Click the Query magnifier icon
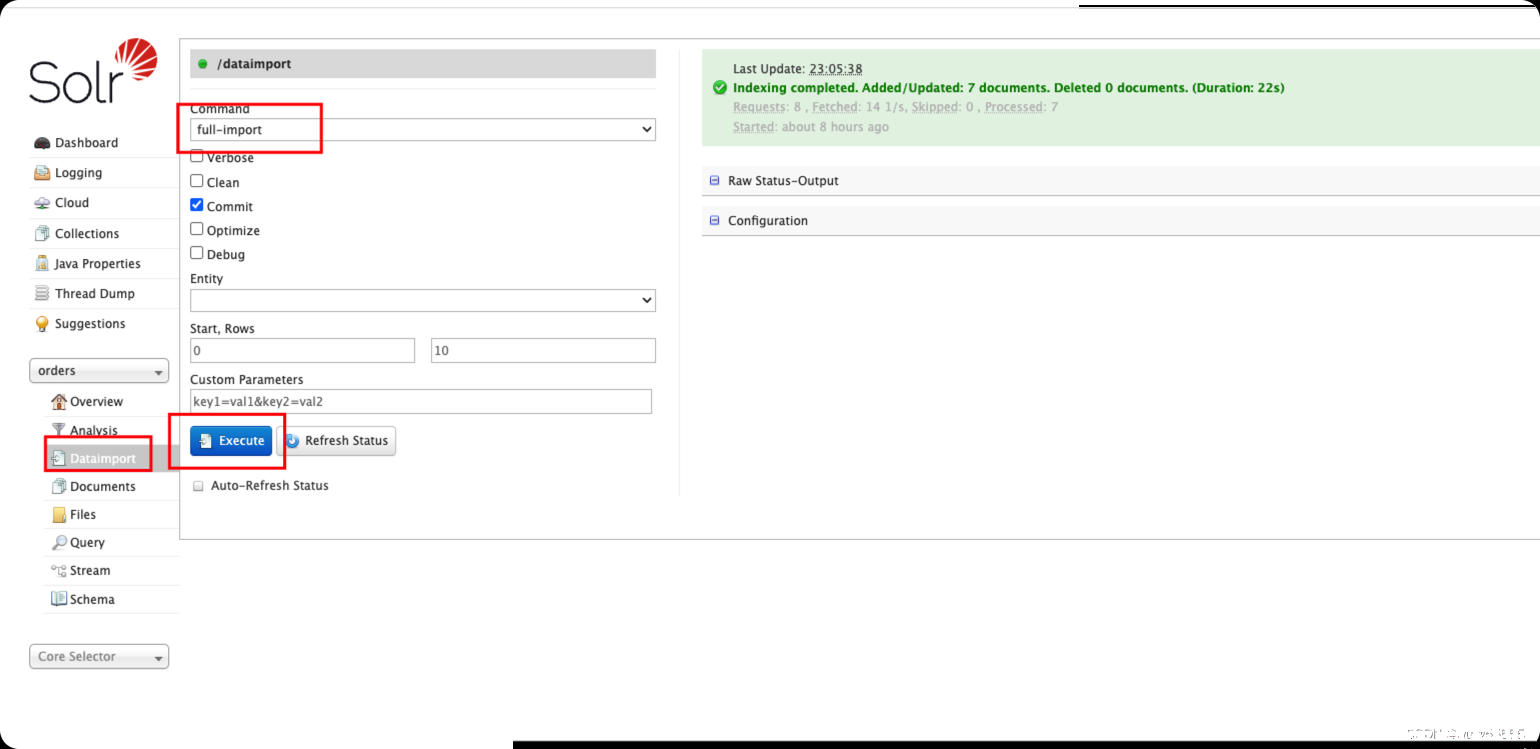The width and height of the screenshot is (1540, 749). tap(59, 542)
